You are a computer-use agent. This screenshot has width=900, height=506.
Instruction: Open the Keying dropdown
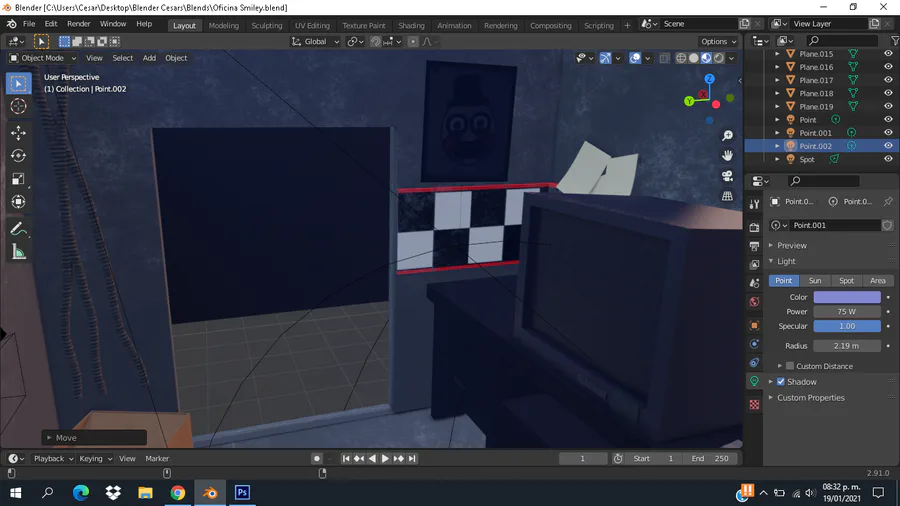95,458
